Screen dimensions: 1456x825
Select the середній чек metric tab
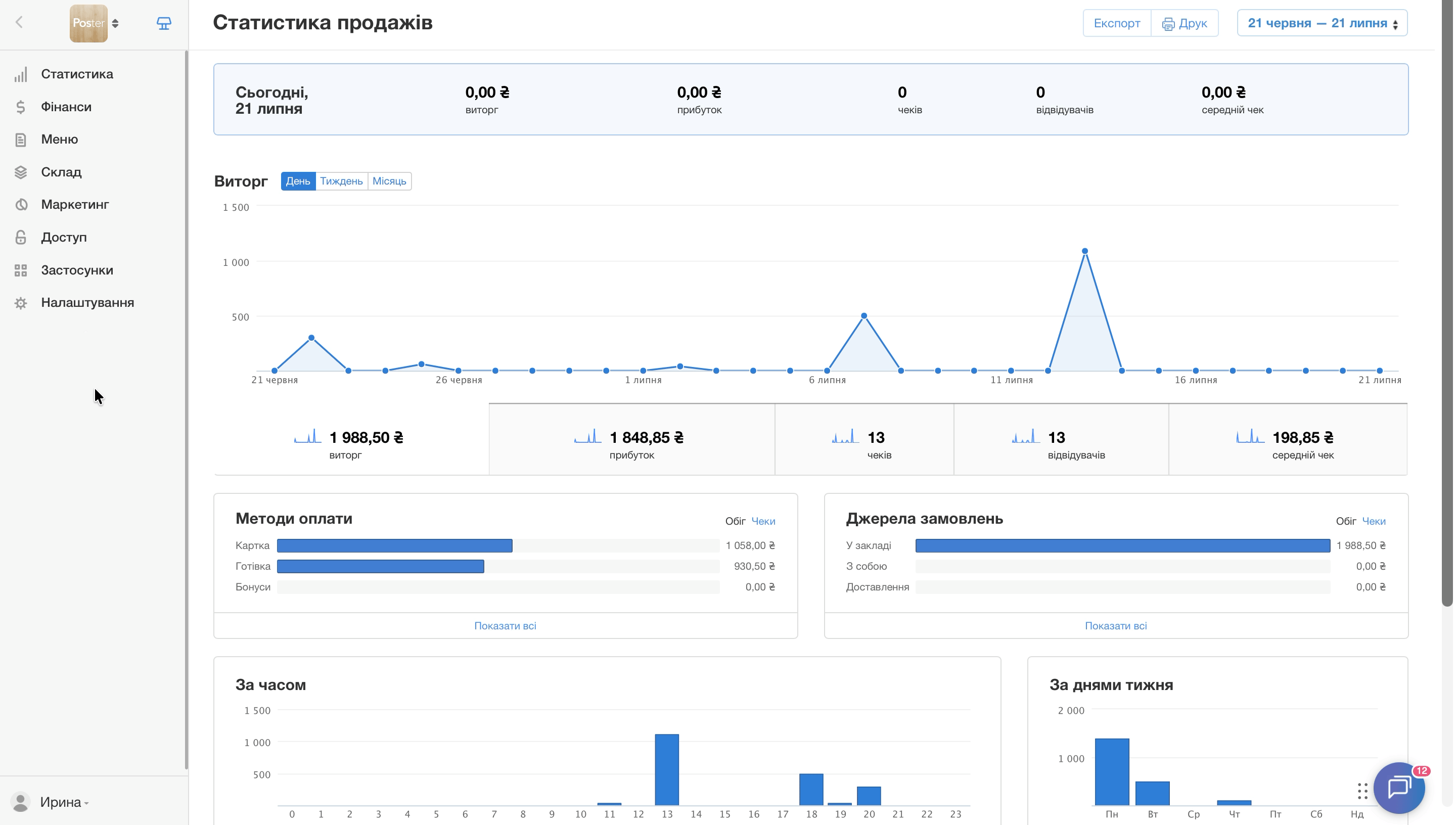pyautogui.click(x=1288, y=440)
